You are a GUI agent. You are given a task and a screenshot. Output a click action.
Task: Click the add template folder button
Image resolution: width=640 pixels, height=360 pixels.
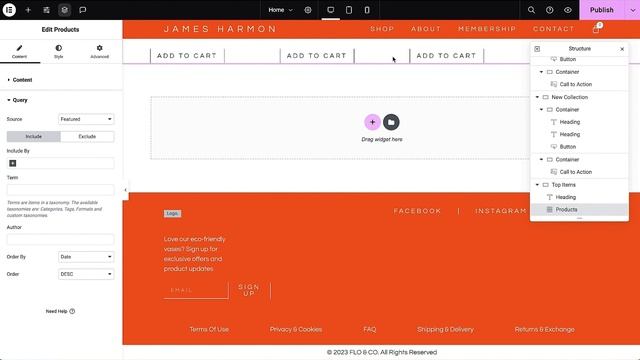coord(391,122)
